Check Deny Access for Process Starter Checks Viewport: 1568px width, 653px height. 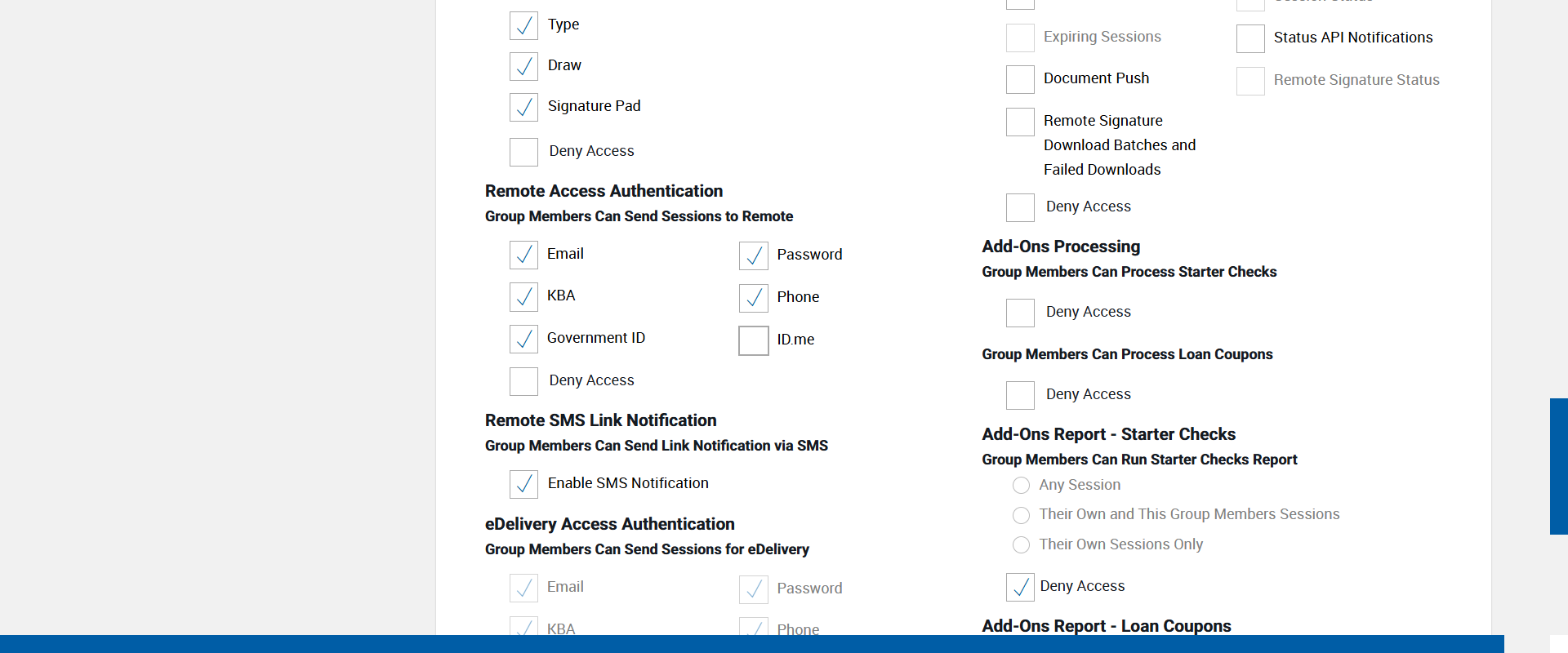coord(1020,313)
